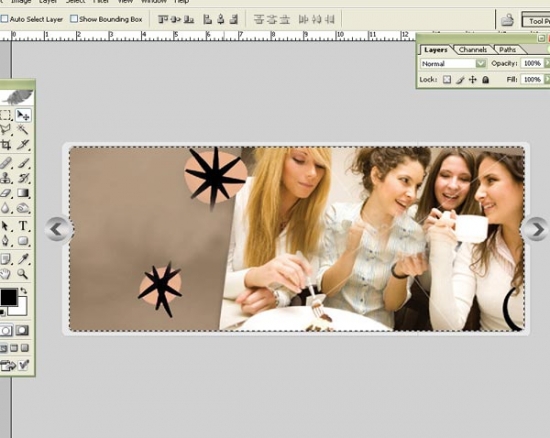
Task: Select the Gradient tool
Action: pyautogui.click(x=23, y=193)
